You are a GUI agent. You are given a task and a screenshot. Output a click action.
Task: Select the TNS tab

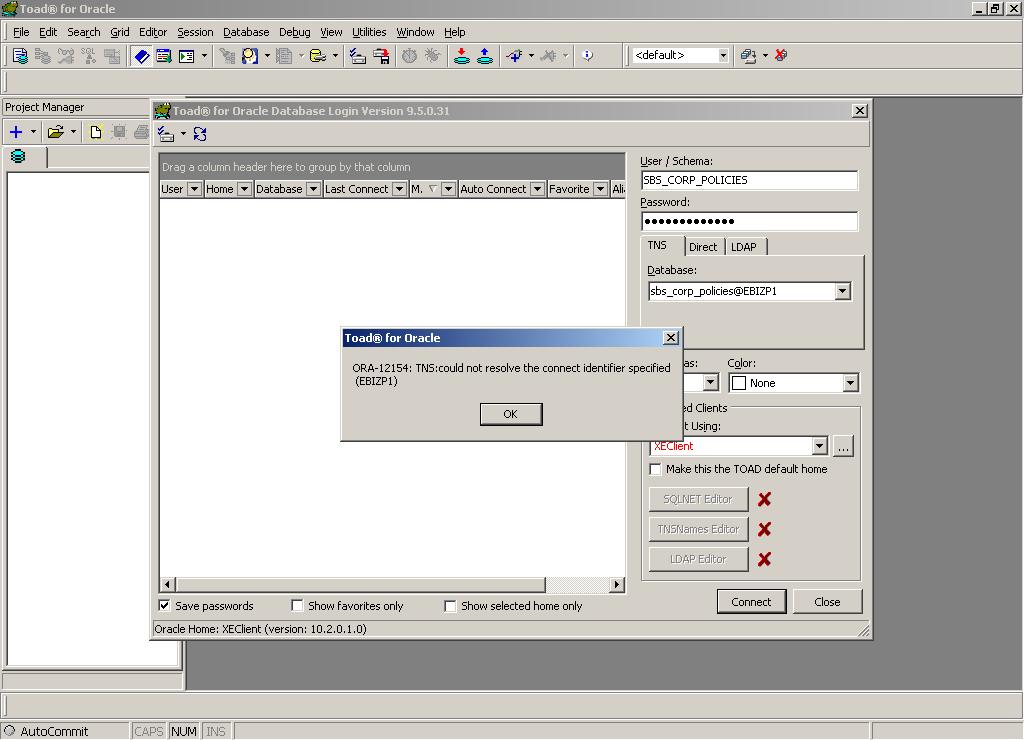point(658,246)
